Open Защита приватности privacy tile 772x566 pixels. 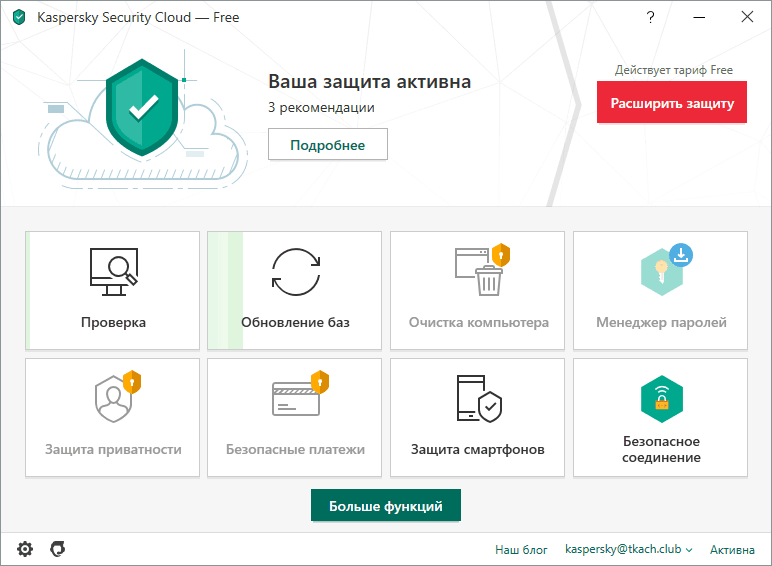click(112, 417)
